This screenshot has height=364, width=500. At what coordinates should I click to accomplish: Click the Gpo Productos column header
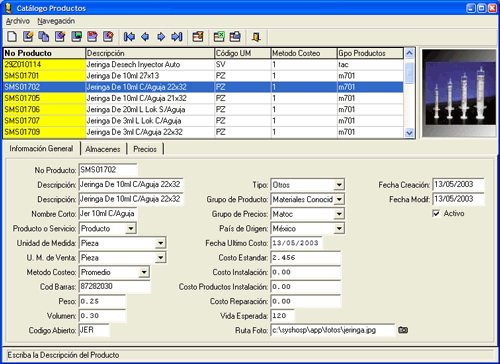(x=370, y=53)
